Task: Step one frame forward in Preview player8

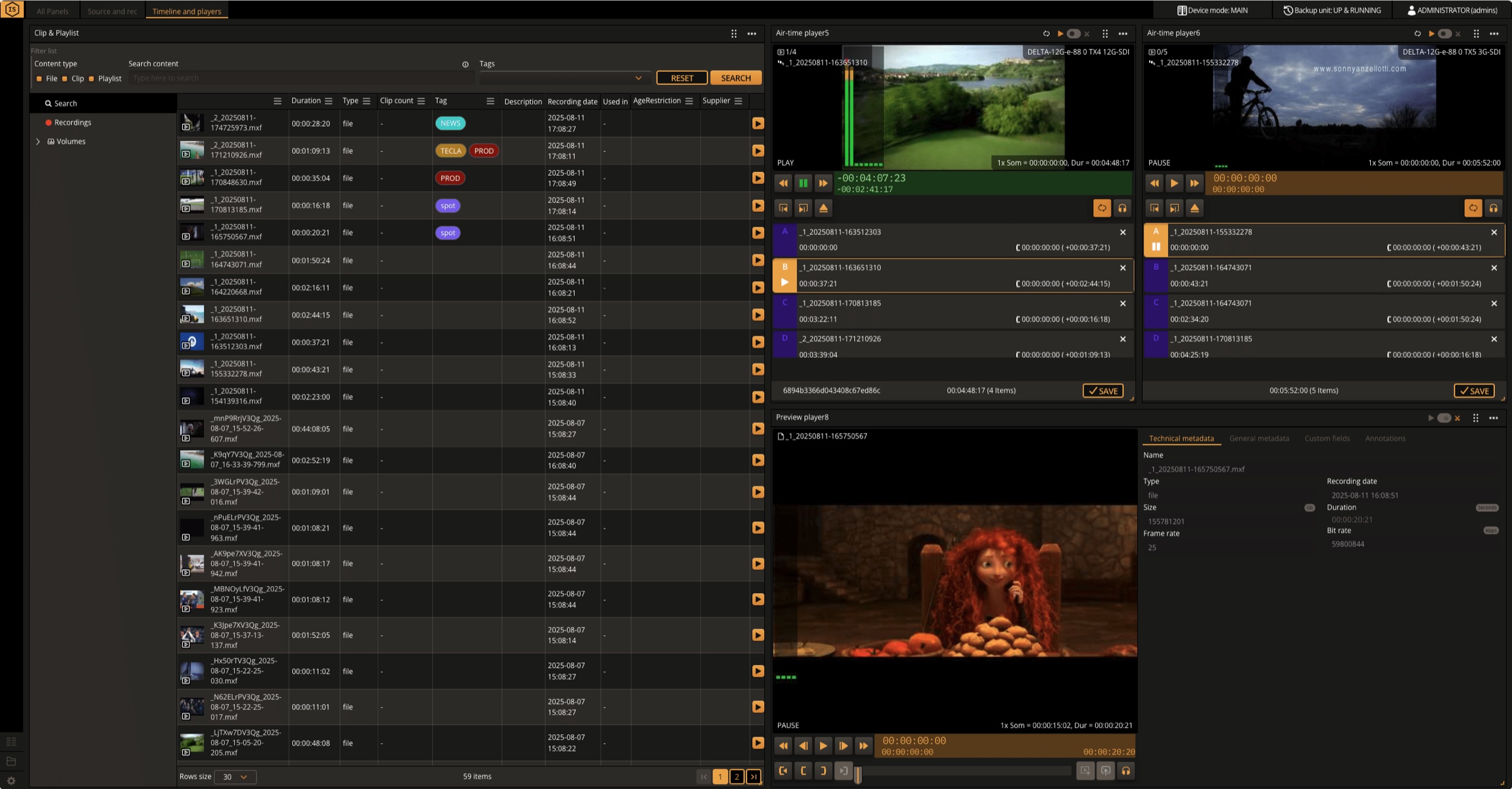Action: [844, 746]
